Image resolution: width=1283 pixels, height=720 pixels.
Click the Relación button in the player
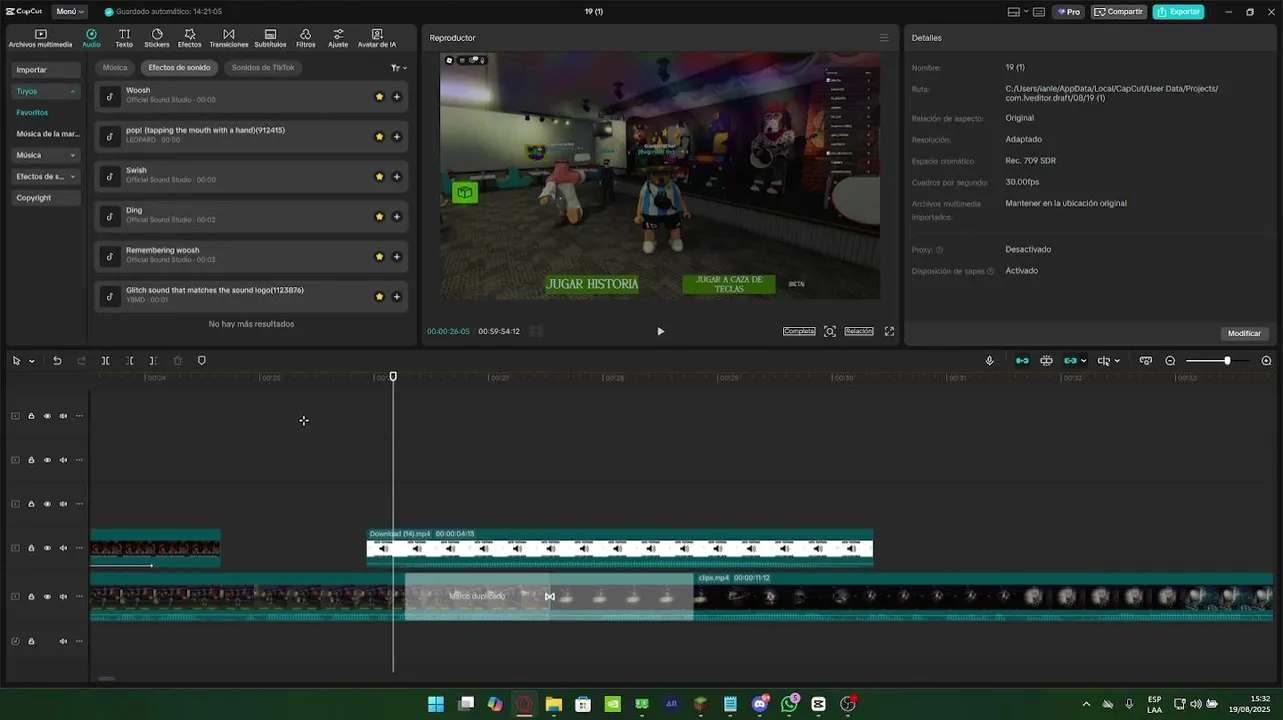click(x=859, y=331)
